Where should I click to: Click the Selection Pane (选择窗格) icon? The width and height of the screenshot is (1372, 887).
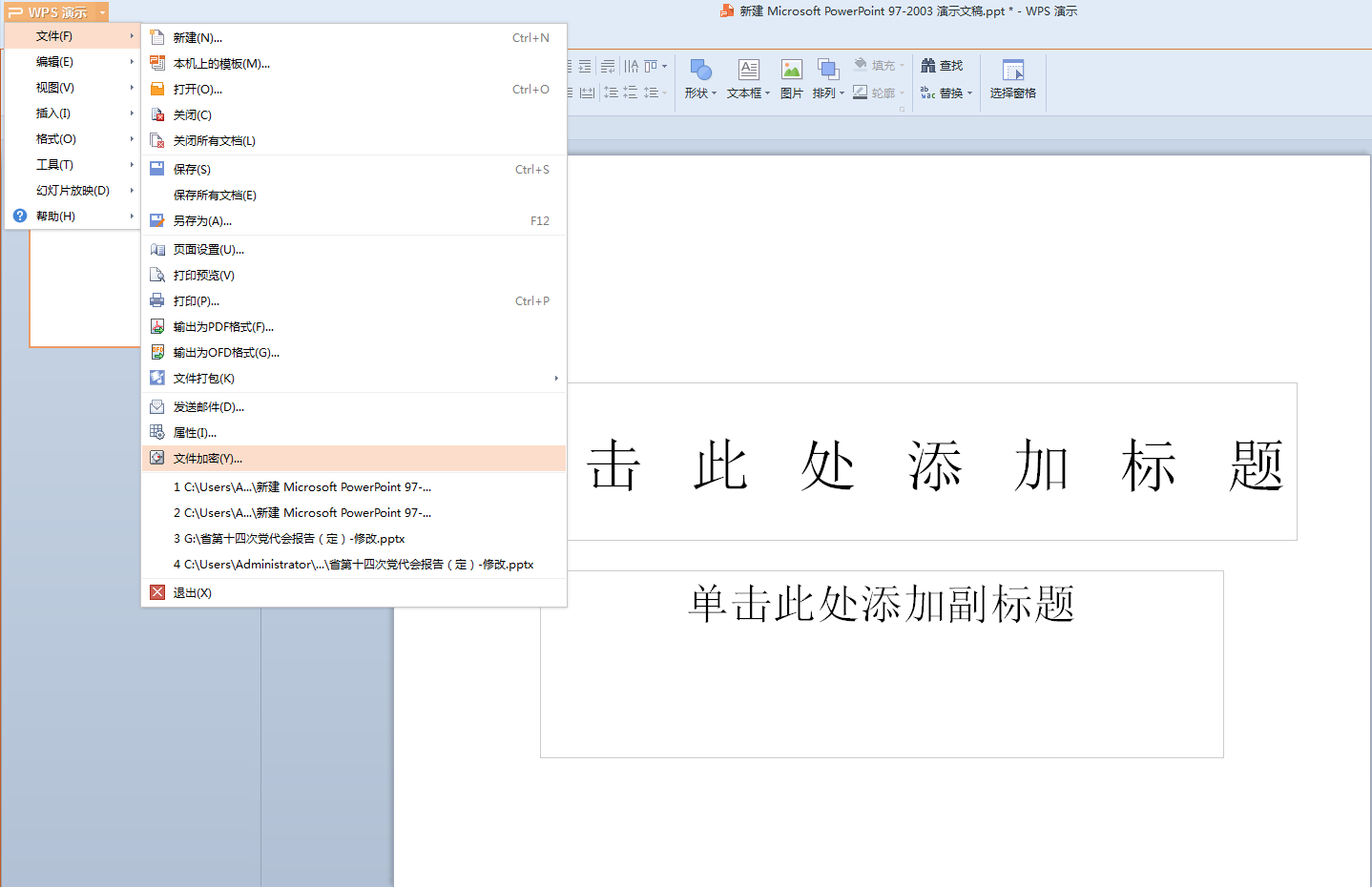(x=1013, y=70)
